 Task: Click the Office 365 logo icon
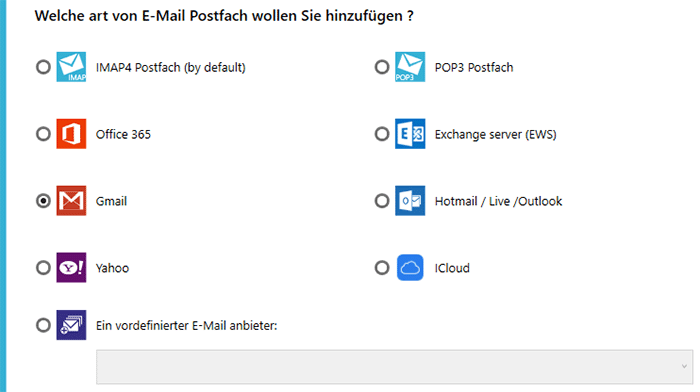pyautogui.click(x=71, y=133)
